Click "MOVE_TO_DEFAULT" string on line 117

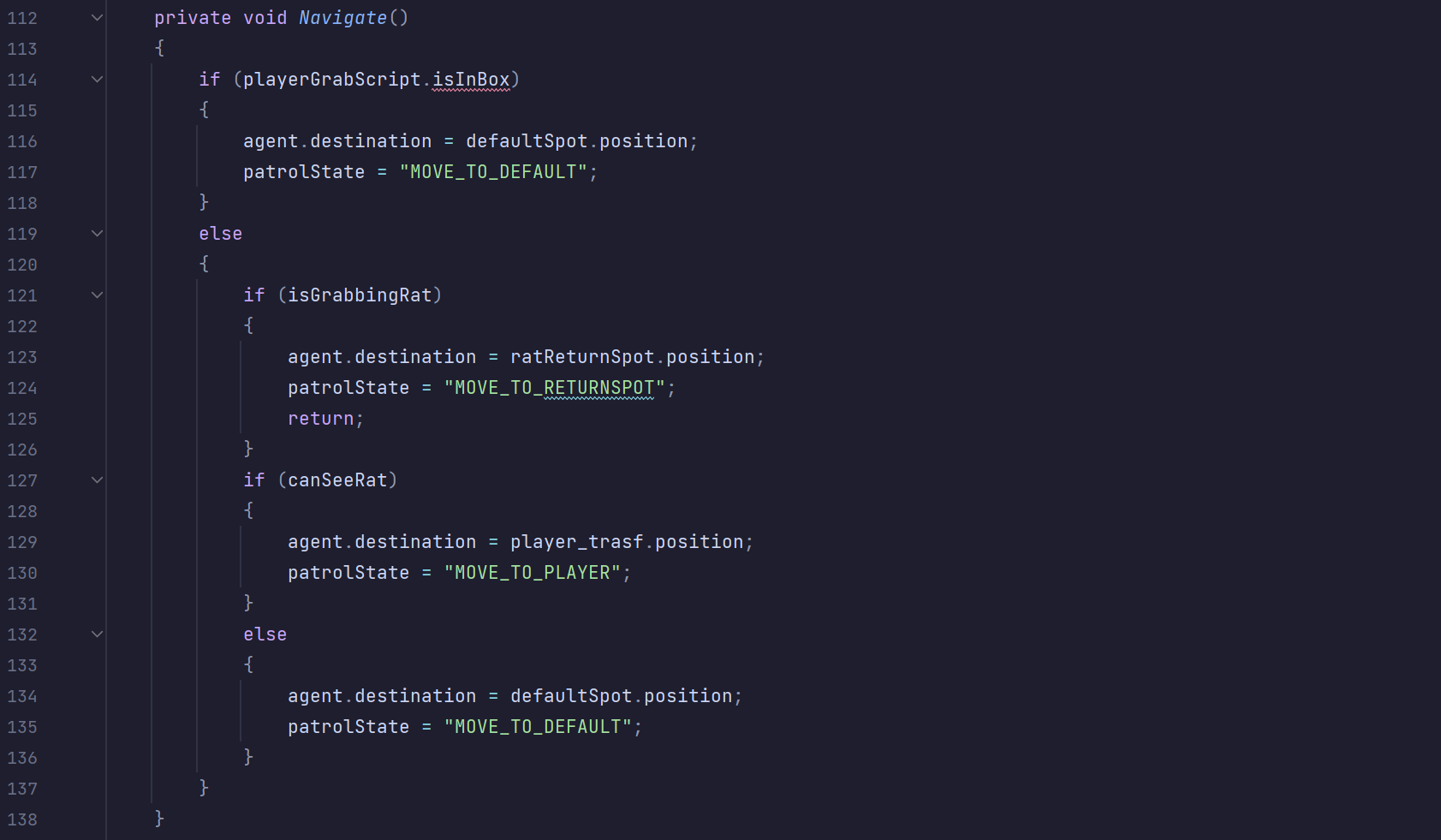point(493,172)
